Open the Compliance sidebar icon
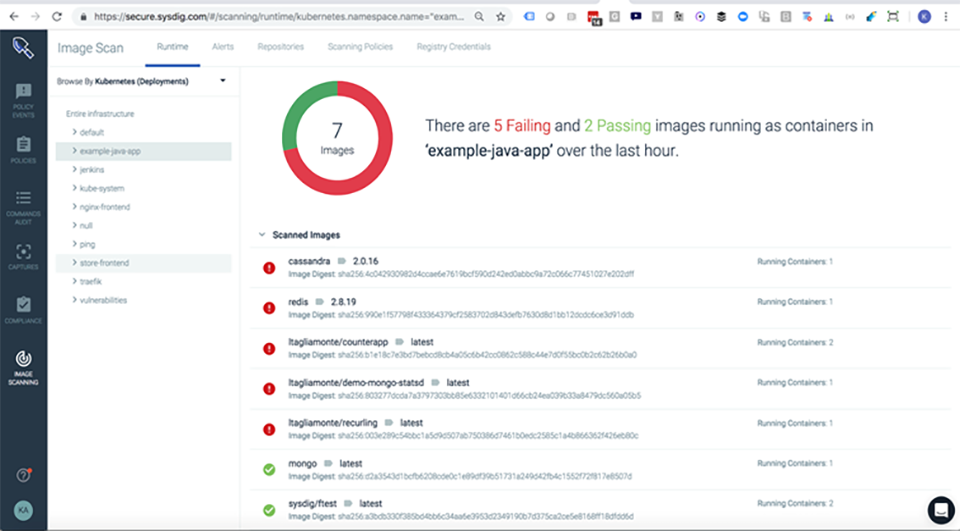The image size is (960, 531). 23,309
